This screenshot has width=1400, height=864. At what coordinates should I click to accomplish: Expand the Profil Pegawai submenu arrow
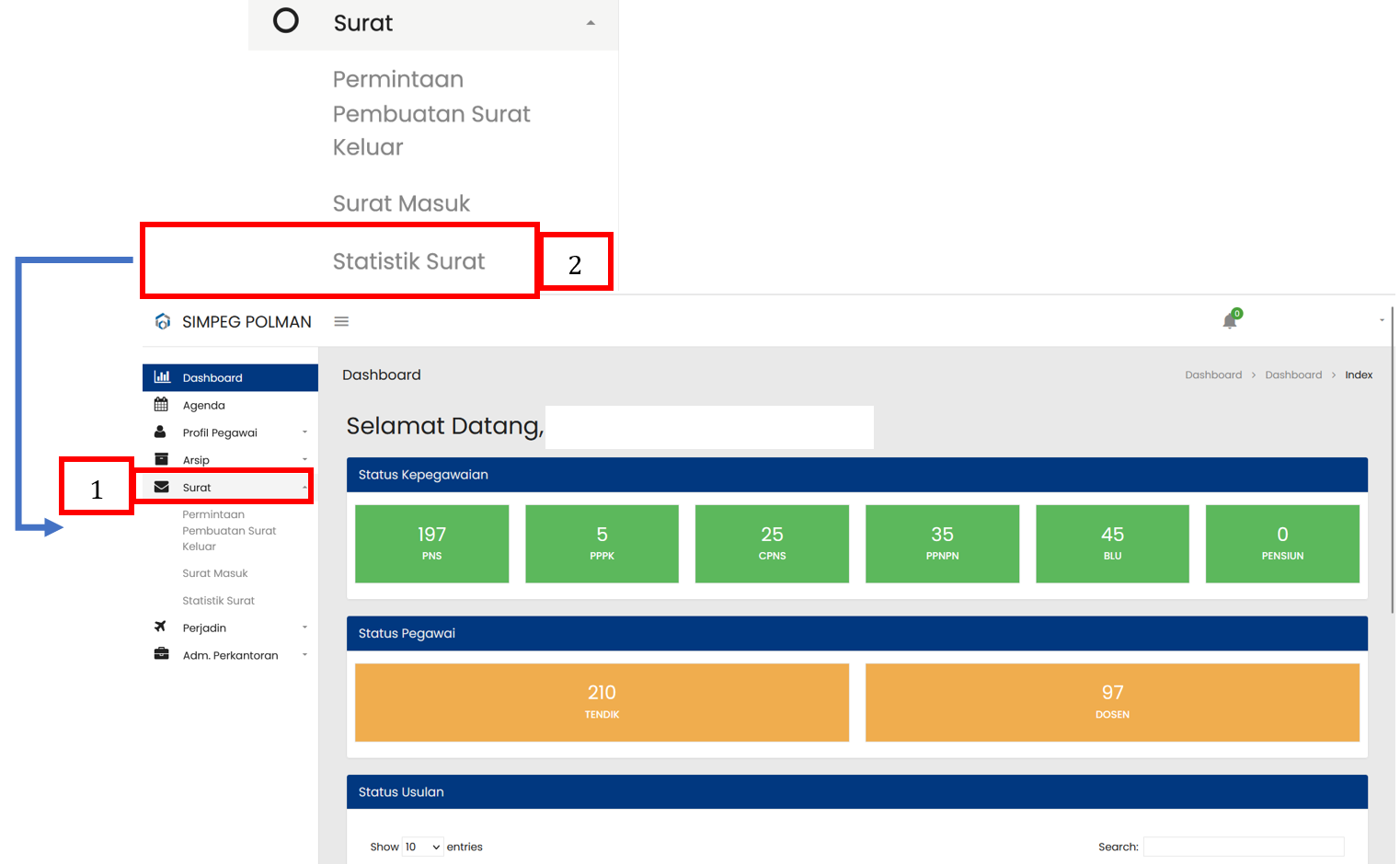pos(304,432)
